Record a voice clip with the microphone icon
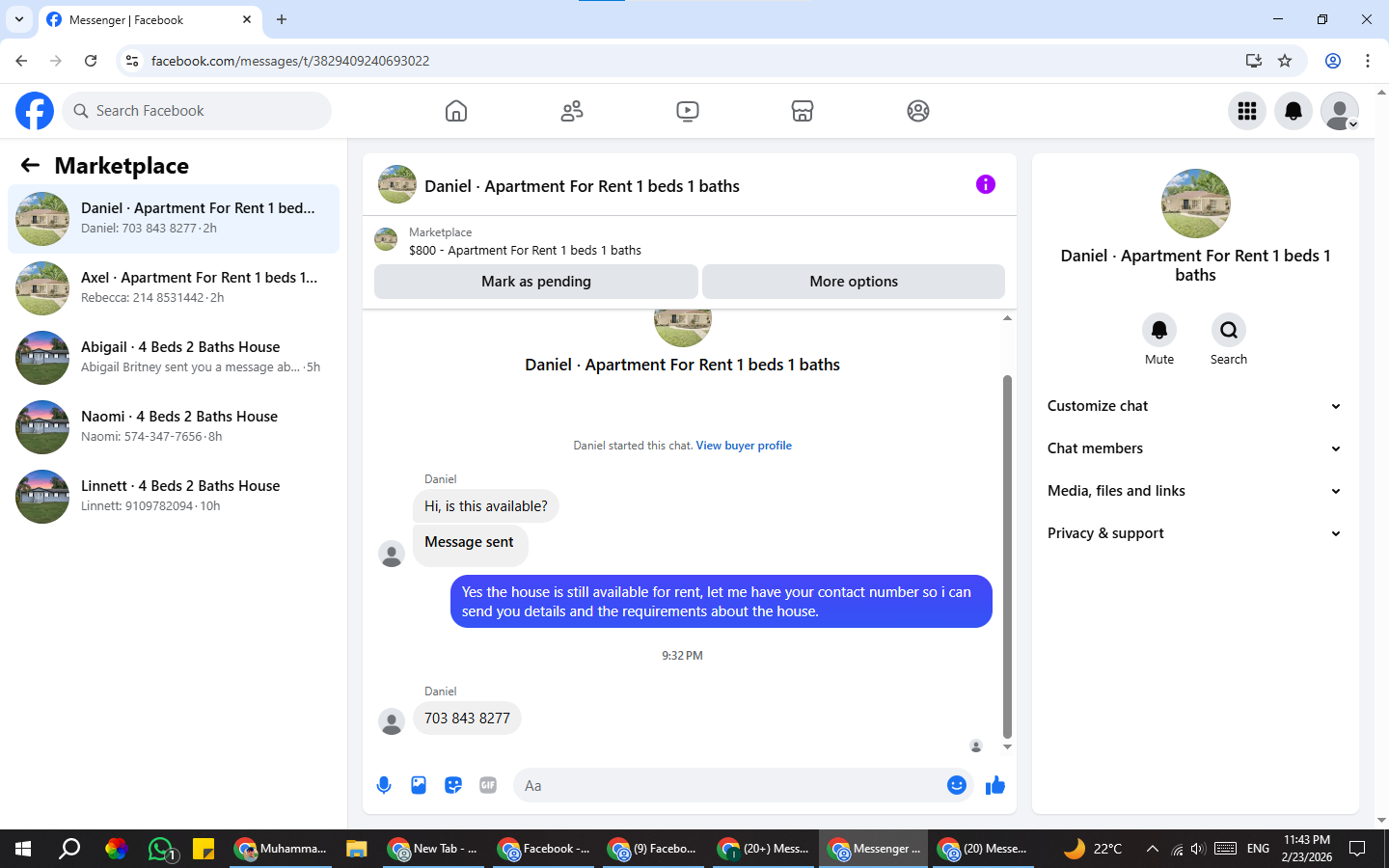The width and height of the screenshot is (1389, 868). [x=384, y=785]
